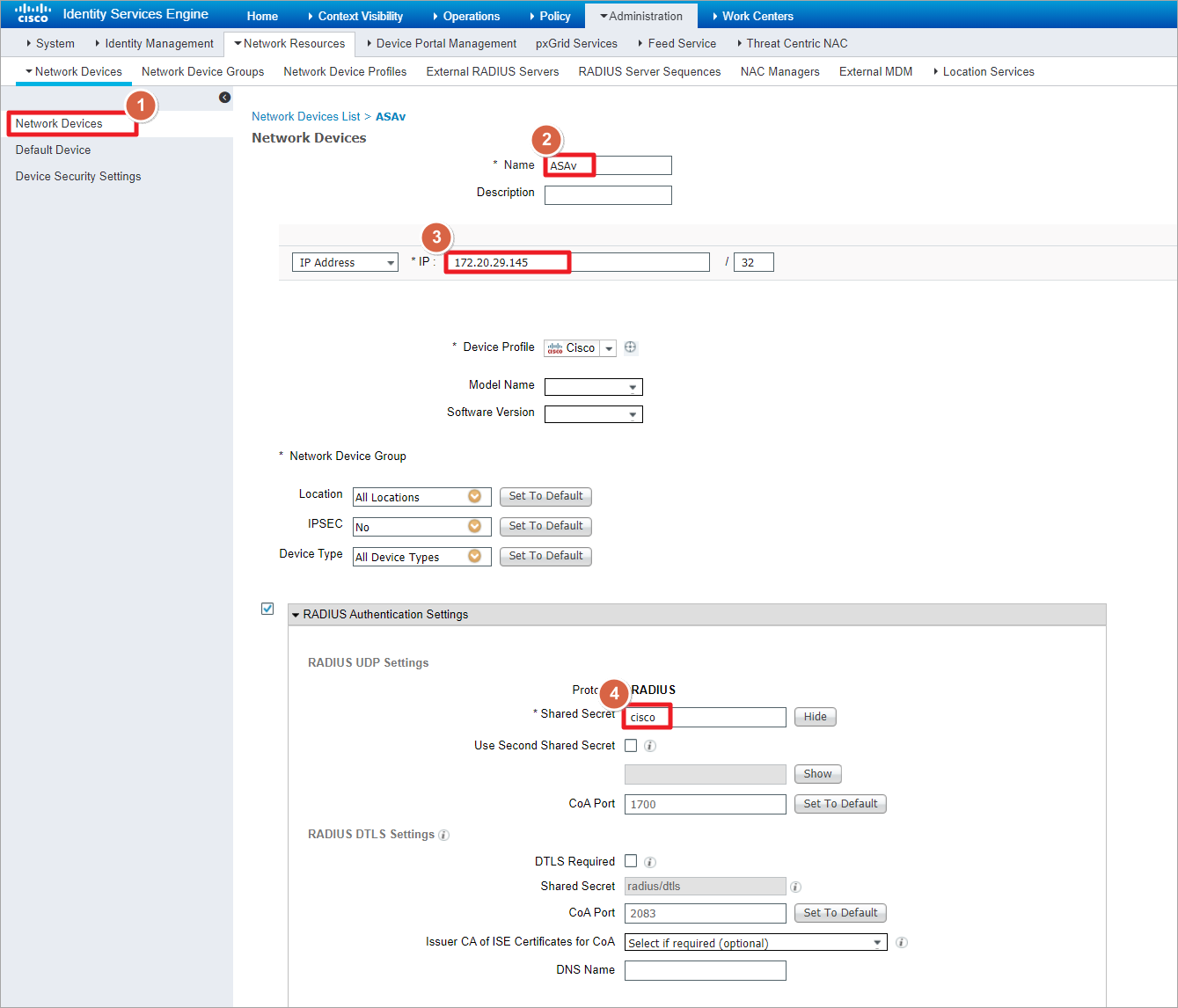Click the IP address input field
The width and height of the screenshot is (1178, 1008).
(x=577, y=262)
